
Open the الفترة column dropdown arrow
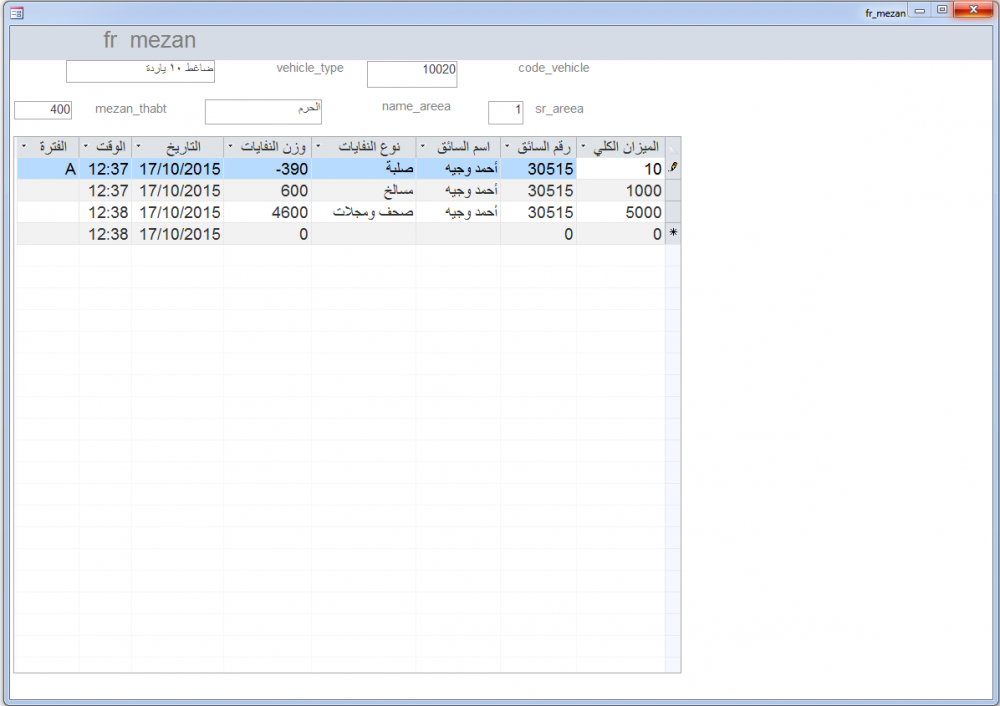click(24, 146)
